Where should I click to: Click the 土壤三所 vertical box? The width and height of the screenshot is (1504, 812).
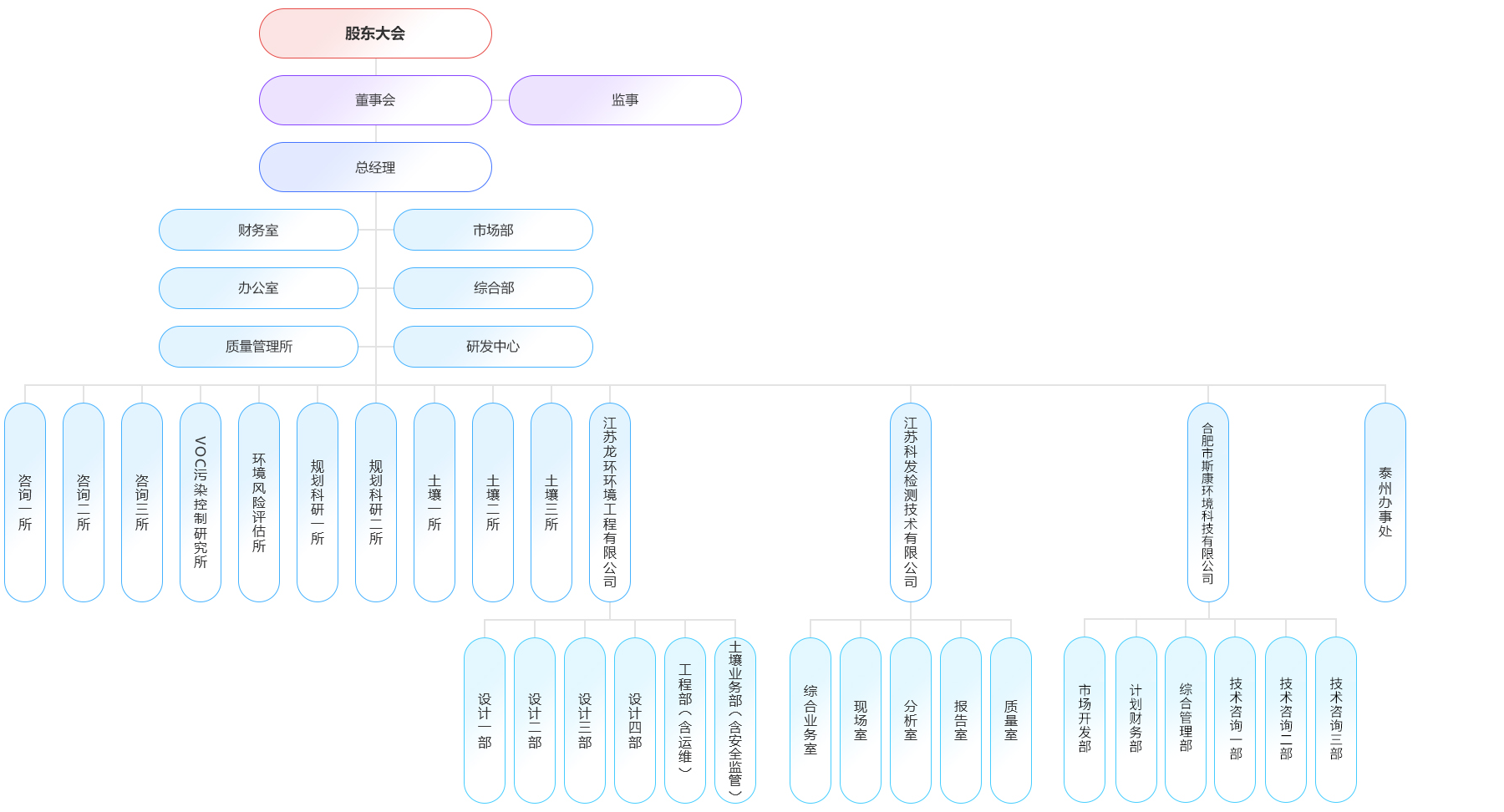pos(551,502)
